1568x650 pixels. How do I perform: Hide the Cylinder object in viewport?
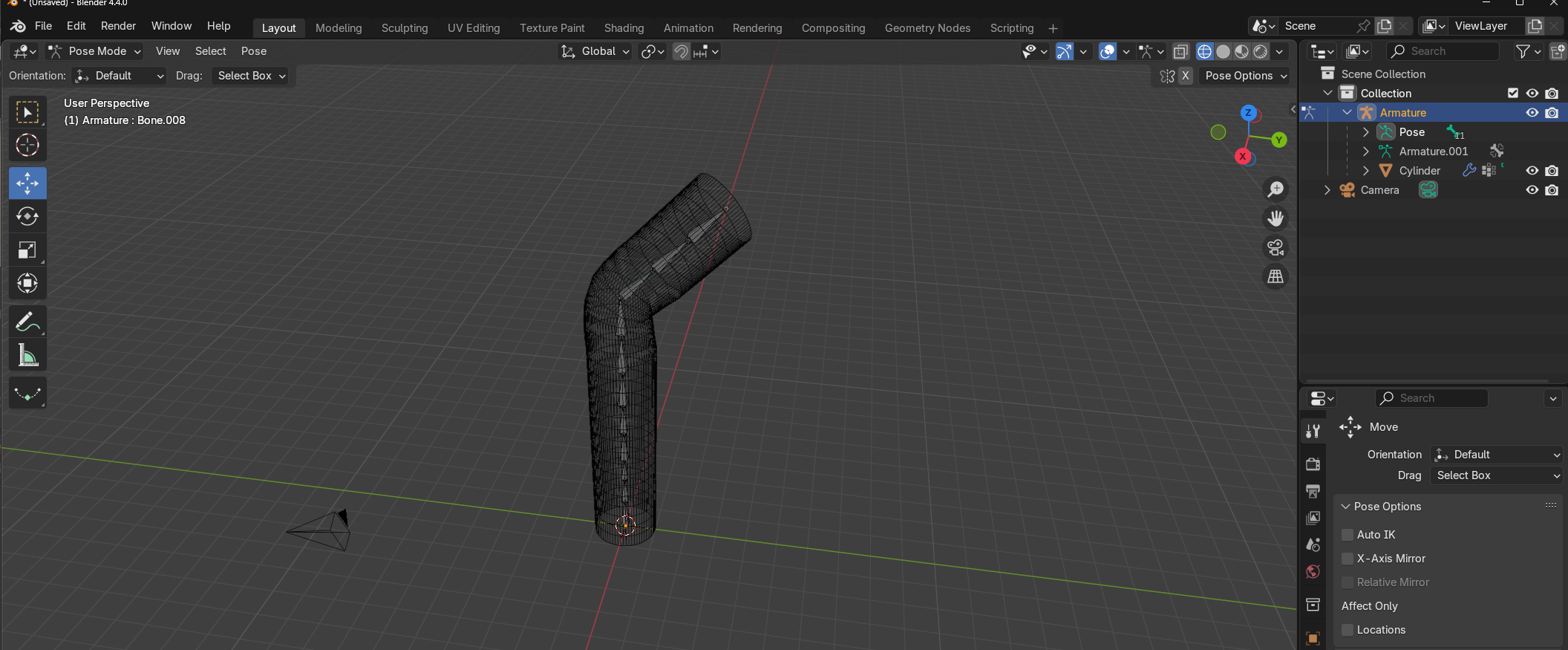click(x=1532, y=171)
